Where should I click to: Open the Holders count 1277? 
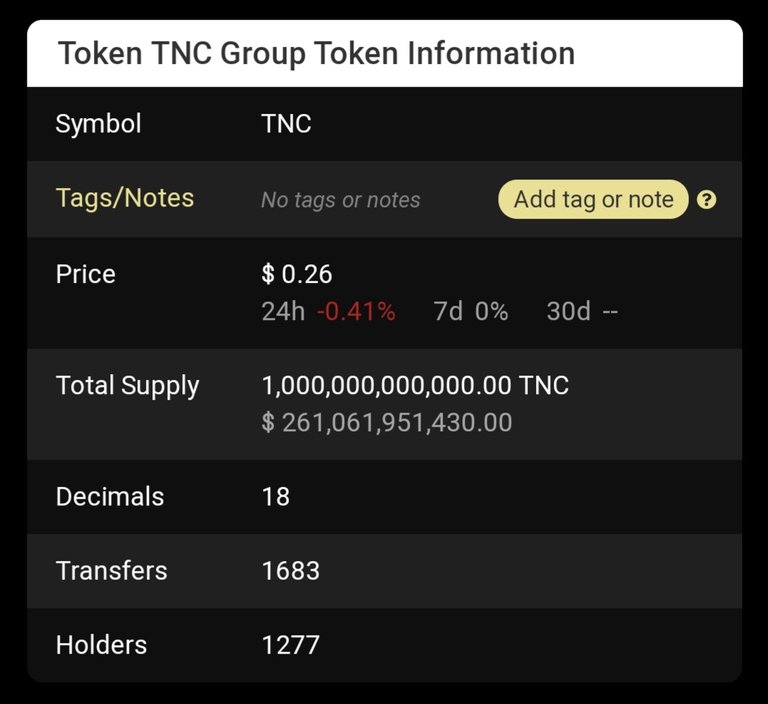point(291,645)
